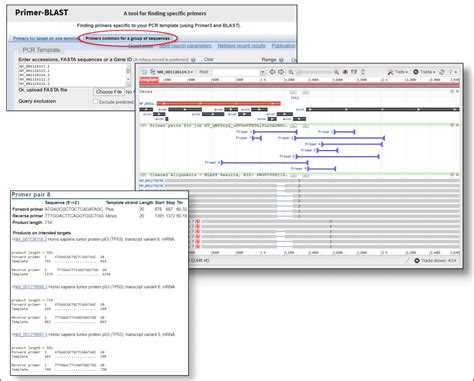The height and width of the screenshot is (381, 474).
Task: Zoom out magnifier in sequence viewer
Action: (x=291, y=72)
